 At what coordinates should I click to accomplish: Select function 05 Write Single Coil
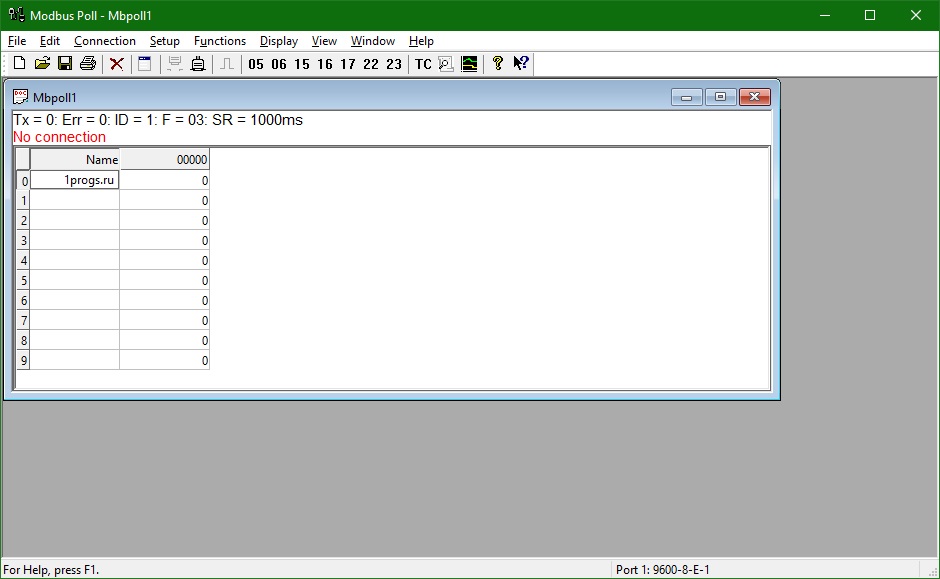256,63
